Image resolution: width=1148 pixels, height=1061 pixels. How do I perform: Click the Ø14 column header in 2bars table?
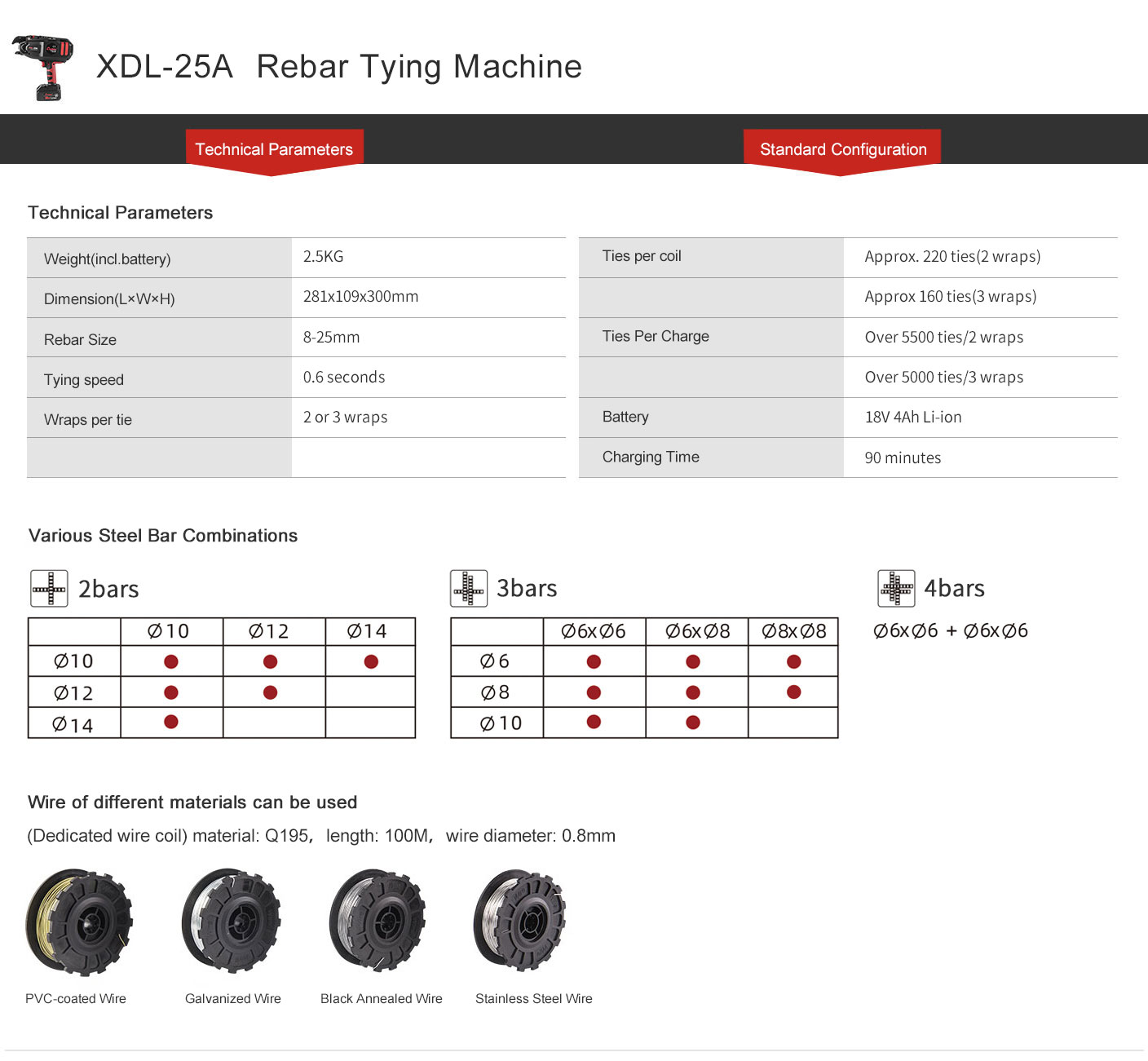click(x=367, y=631)
